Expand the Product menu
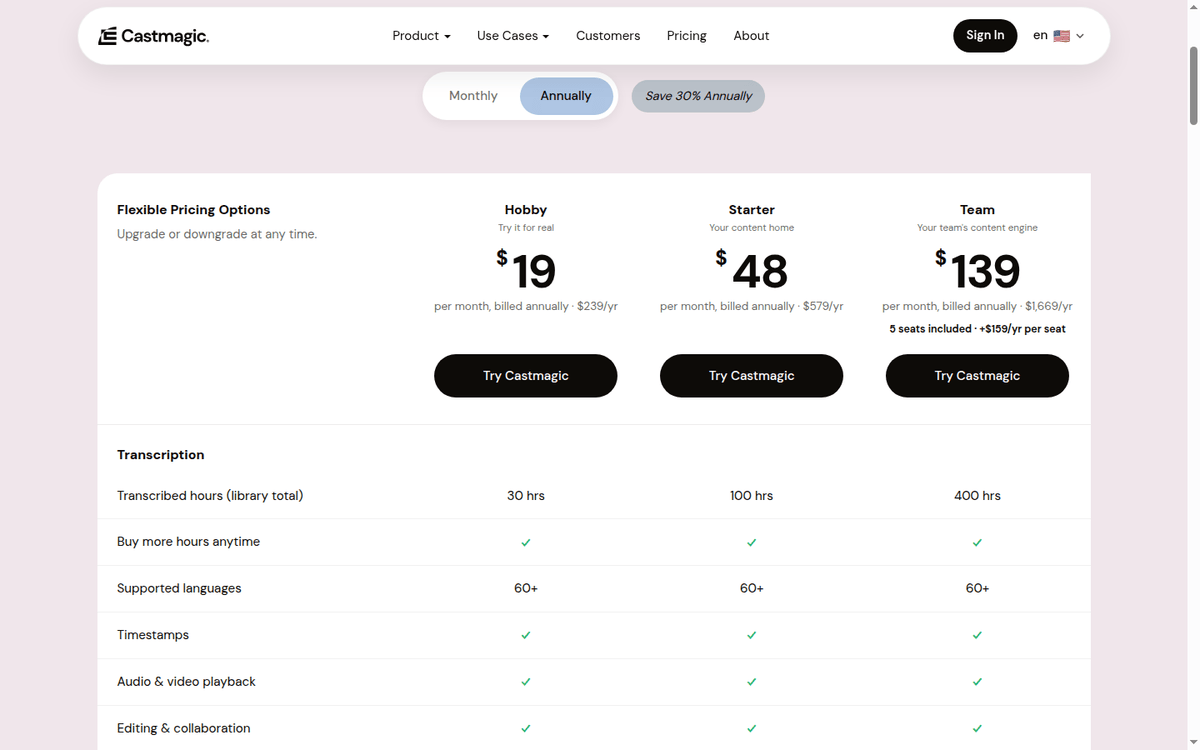Screen dimensions: 1200x750 click(421, 36)
